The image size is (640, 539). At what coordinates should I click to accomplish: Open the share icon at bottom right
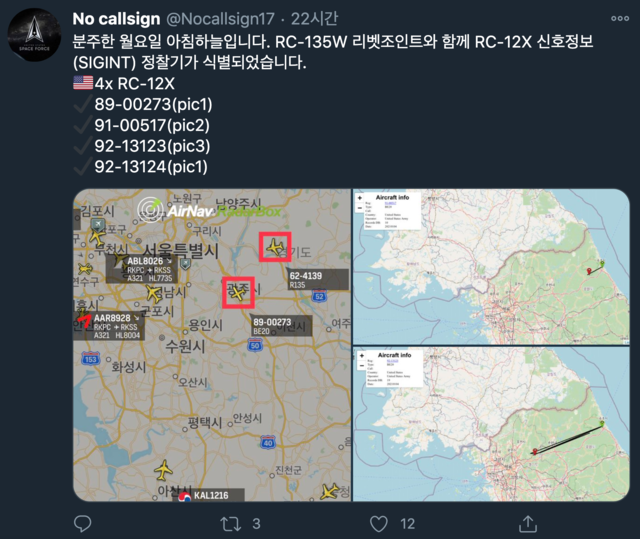coord(528,523)
